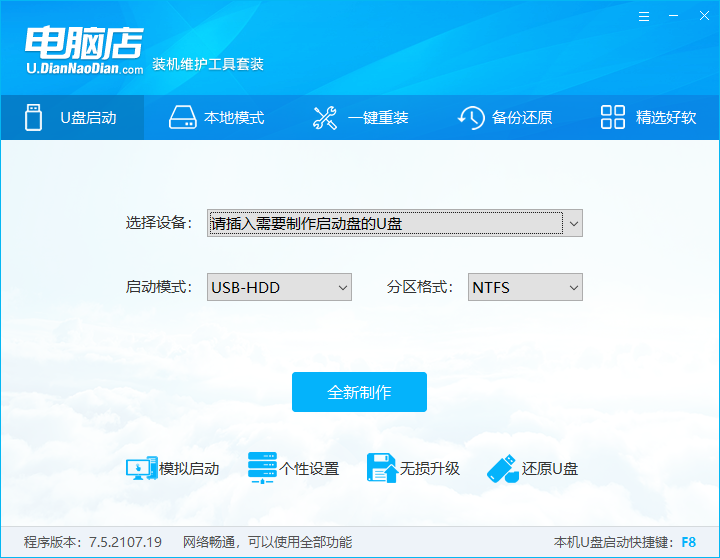Click the monitor icon for 模拟启动
The height and width of the screenshot is (558, 720).
[141, 468]
